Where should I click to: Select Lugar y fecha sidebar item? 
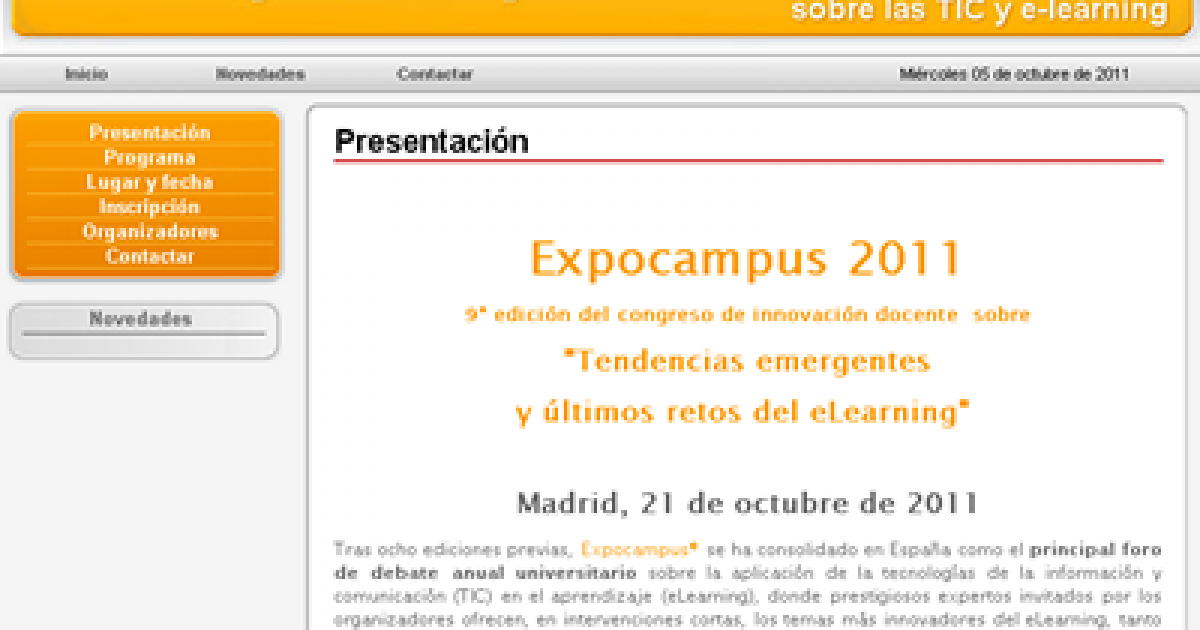(149, 183)
